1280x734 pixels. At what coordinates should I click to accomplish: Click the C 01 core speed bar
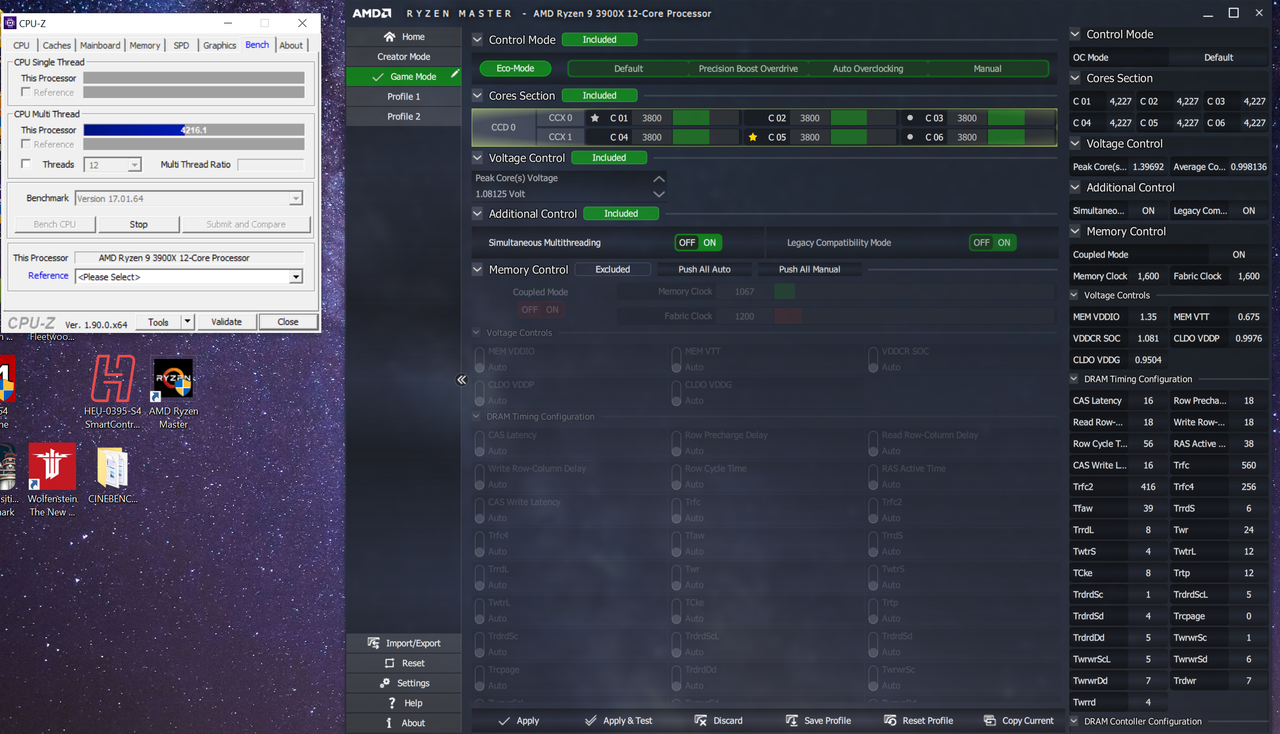tap(707, 118)
